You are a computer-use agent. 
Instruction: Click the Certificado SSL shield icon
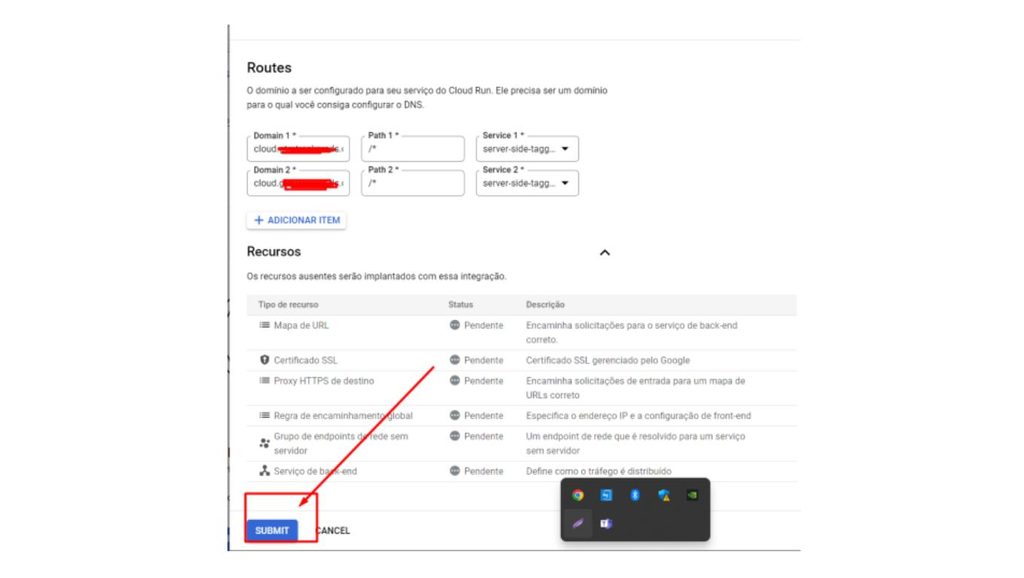pos(264,360)
